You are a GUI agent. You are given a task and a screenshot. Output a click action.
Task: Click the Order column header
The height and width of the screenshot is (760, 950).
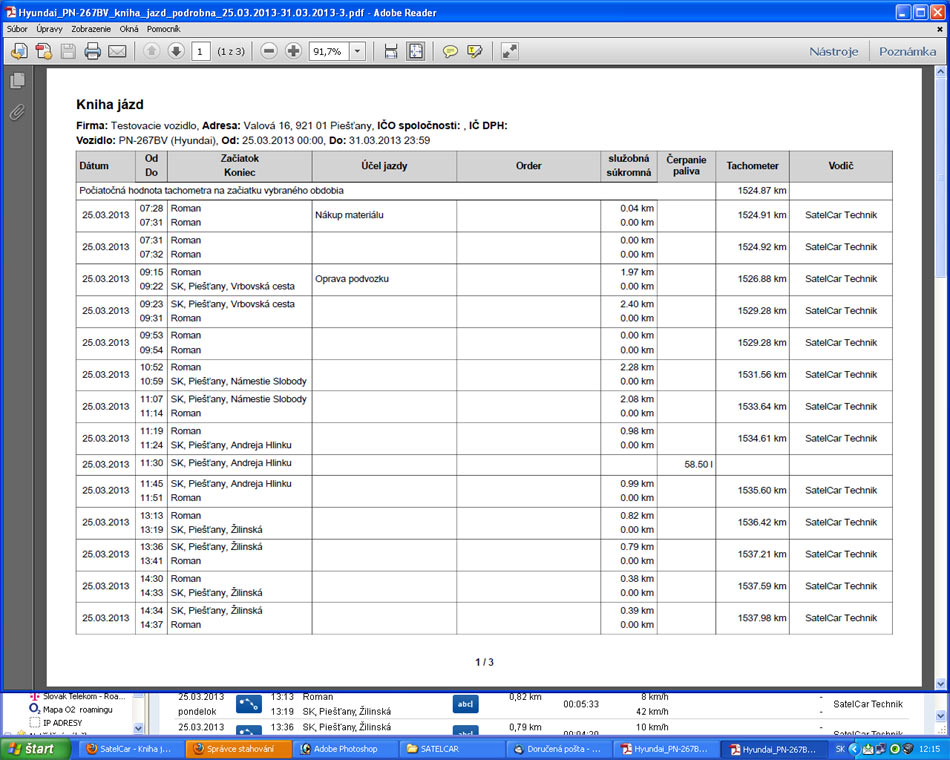coord(528,165)
